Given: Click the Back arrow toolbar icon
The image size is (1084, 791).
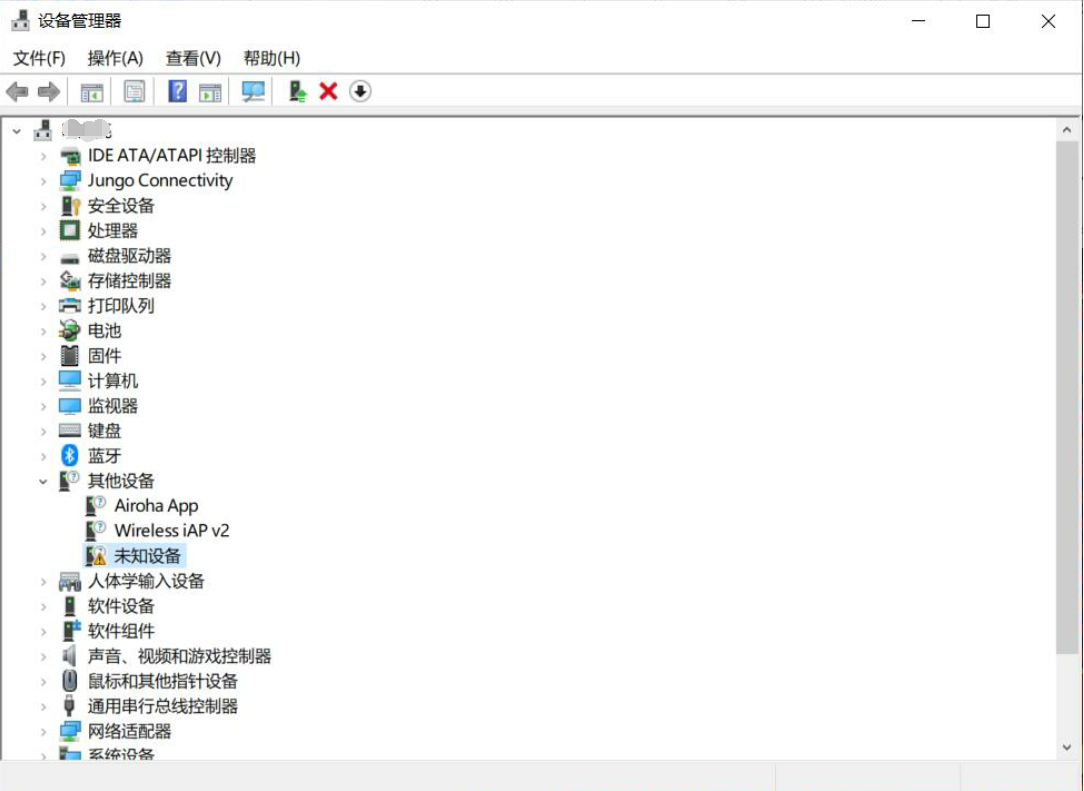Looking at the screenshot, I should pos(17,91).
